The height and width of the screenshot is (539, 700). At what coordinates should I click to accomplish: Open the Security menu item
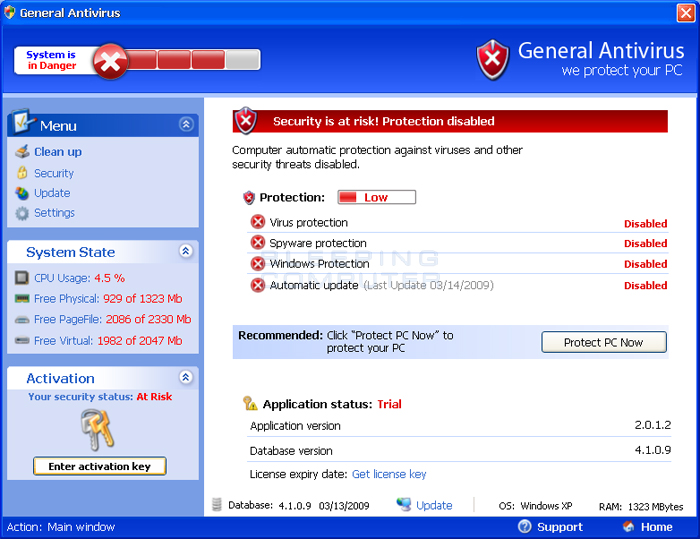(54, 173)
